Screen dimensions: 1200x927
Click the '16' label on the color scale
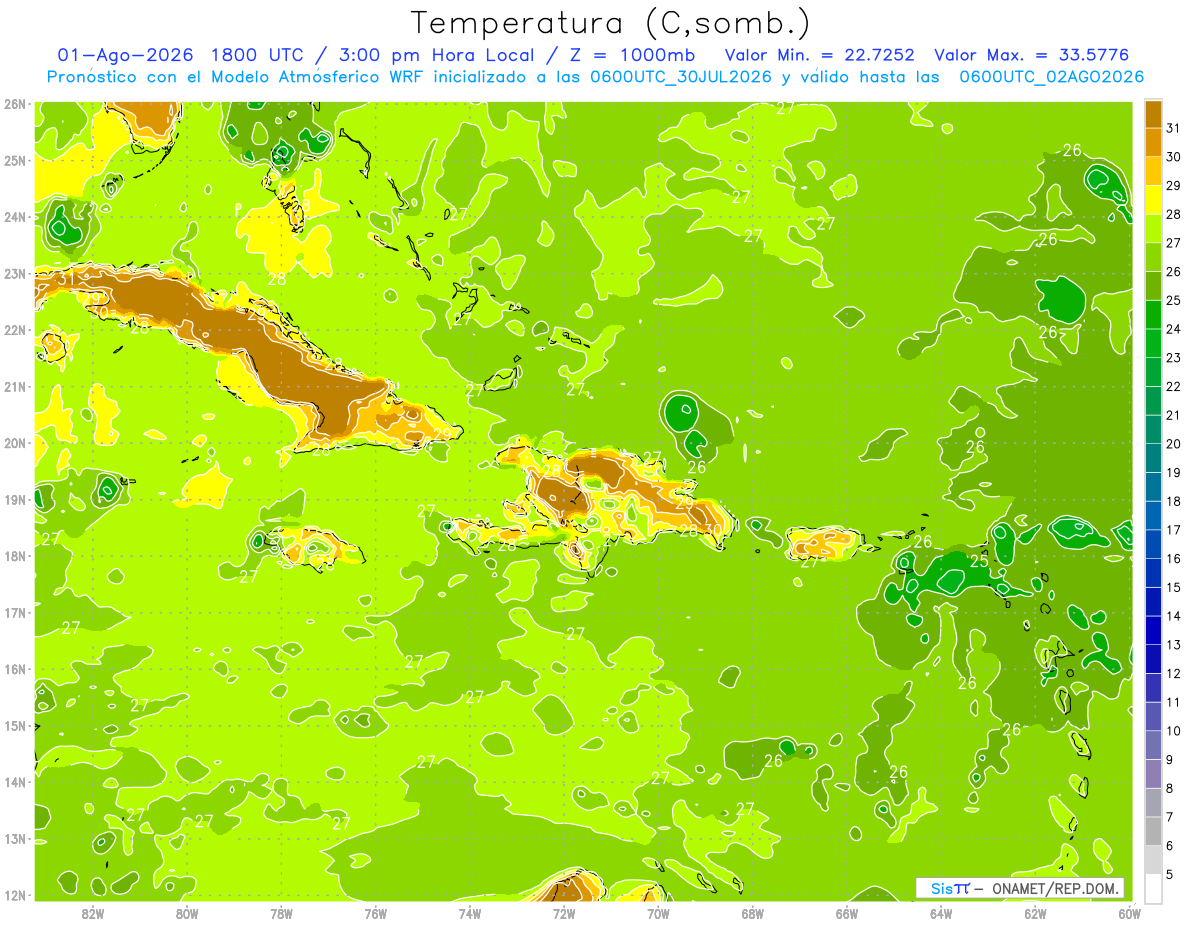(x=1174, y=559)
